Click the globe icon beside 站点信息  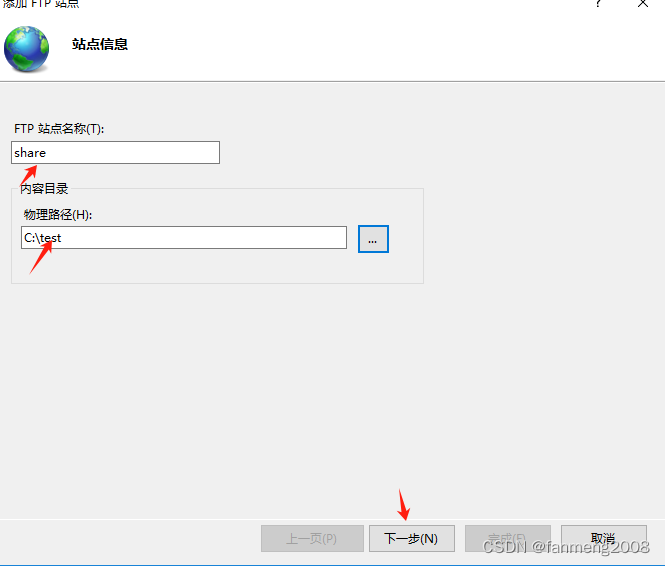point(26,49)
